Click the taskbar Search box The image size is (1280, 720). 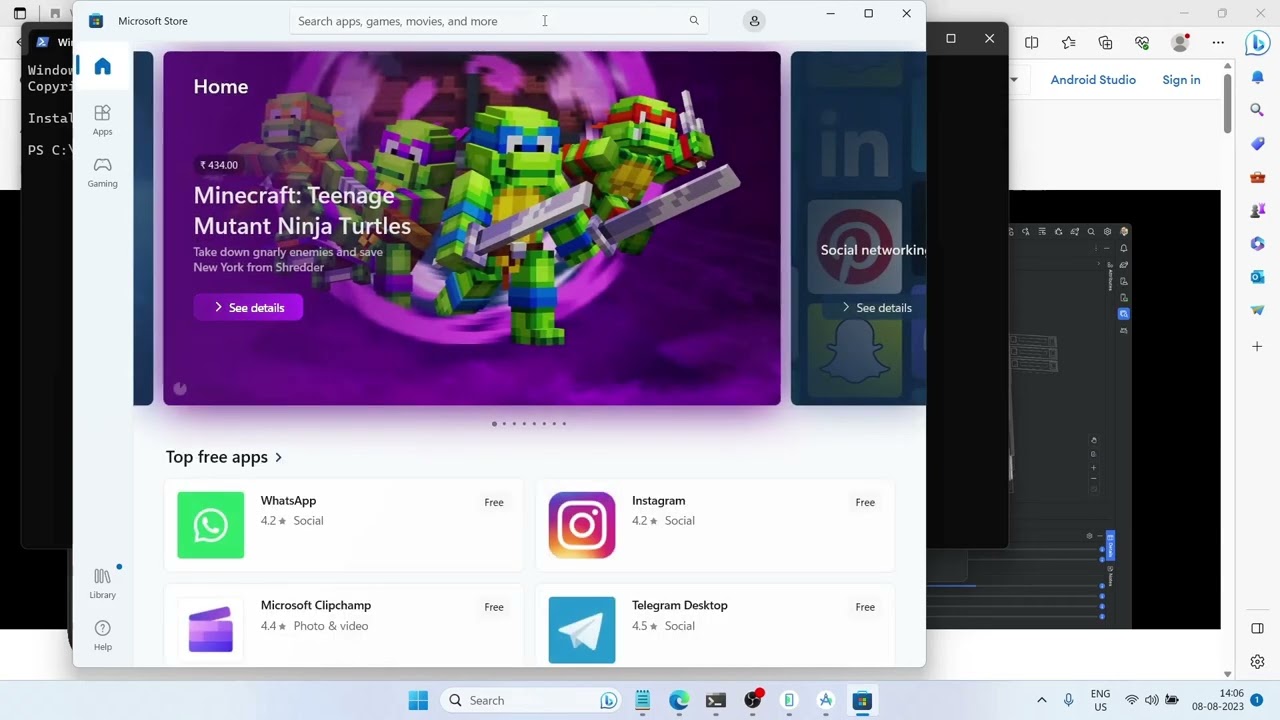click(x=530, y=700)
